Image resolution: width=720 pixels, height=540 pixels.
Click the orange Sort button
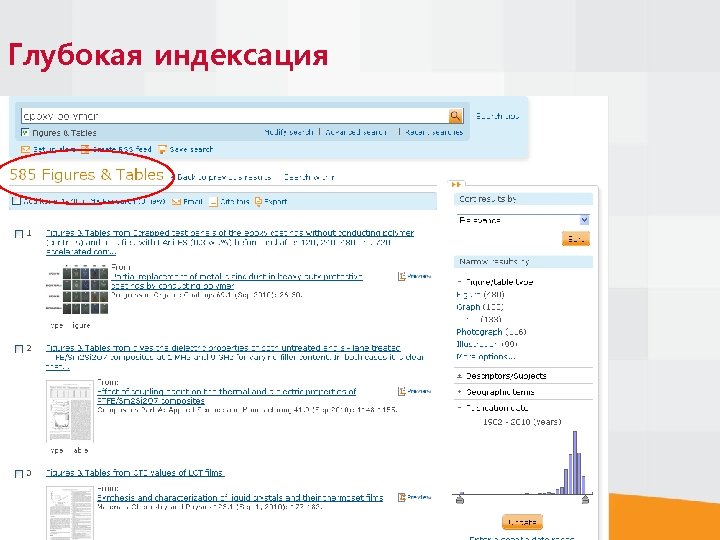tap(575, 239)
